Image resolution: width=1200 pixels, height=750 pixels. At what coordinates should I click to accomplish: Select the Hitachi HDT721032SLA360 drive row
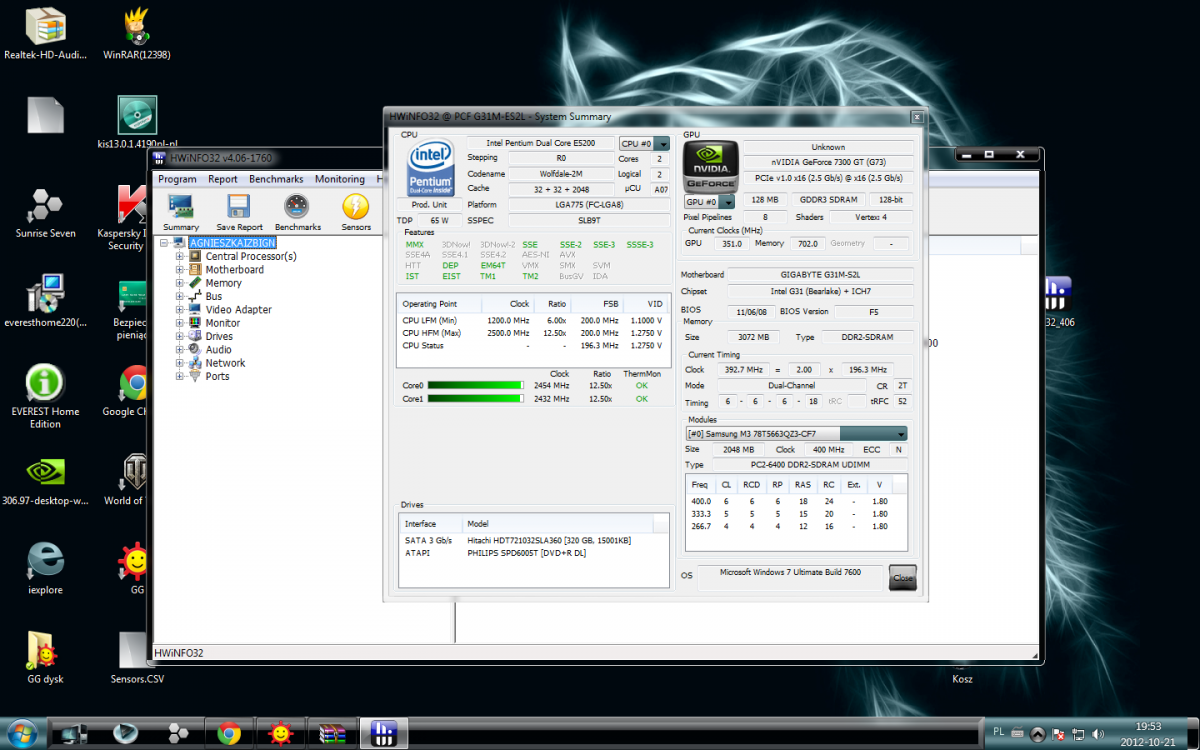(533, 540)
